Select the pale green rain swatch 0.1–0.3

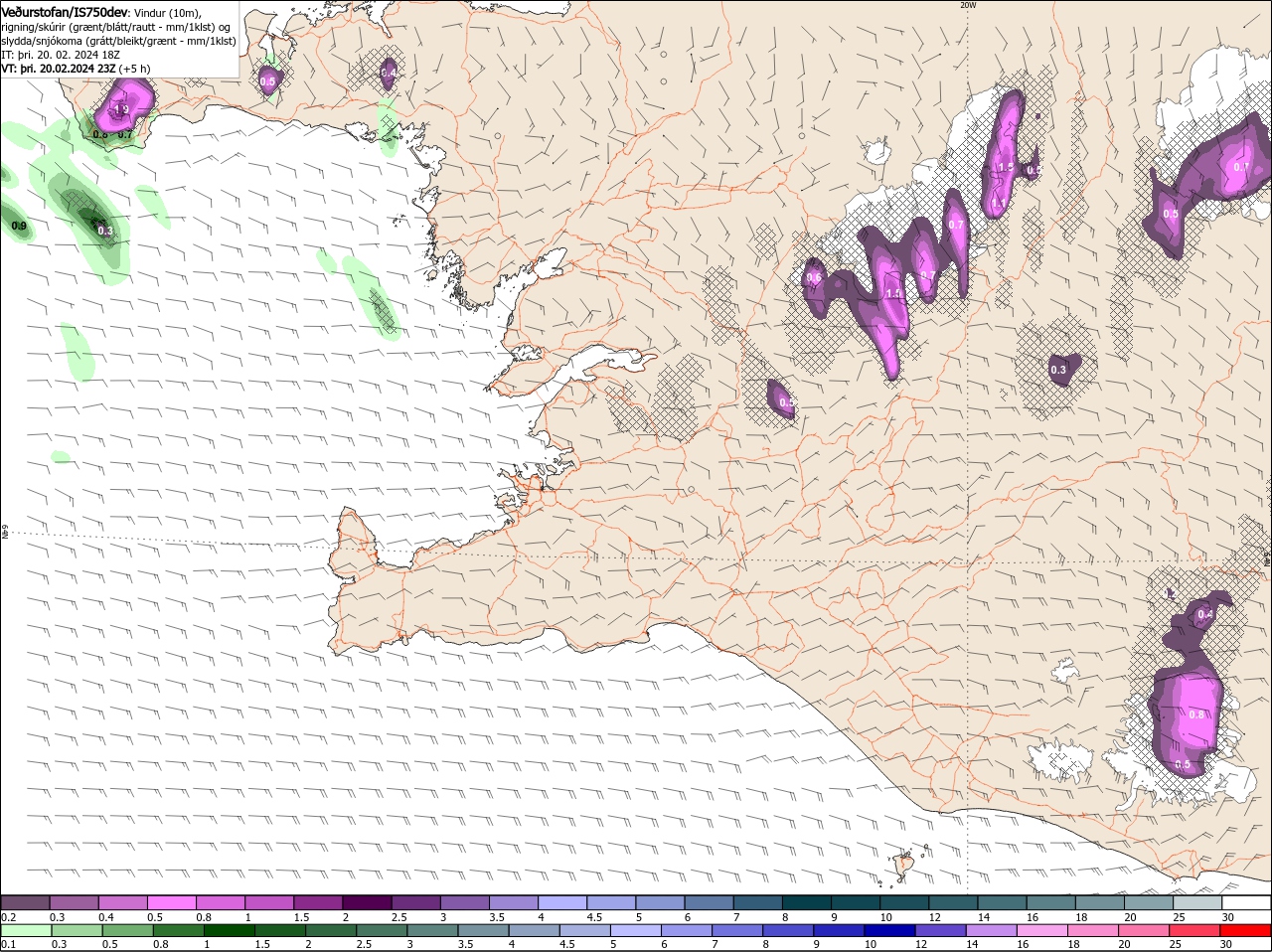click(x=25, y=930)
